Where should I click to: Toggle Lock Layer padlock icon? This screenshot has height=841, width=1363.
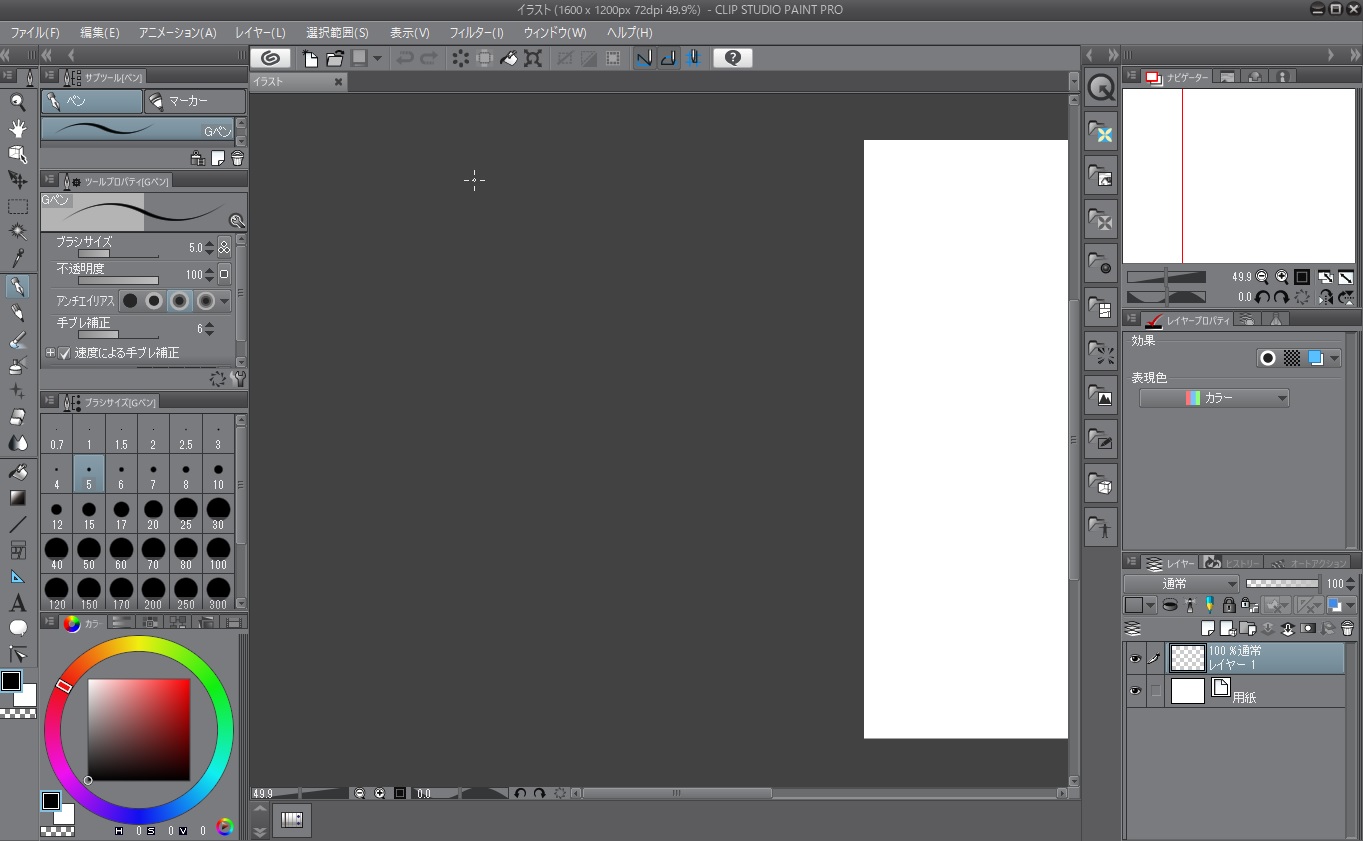tap(1229, 605)
